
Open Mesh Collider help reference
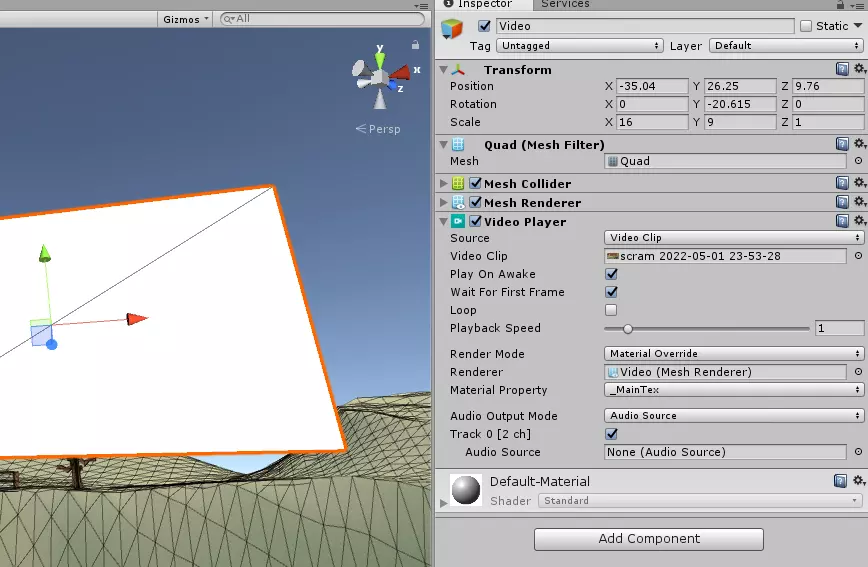pos(841,183)
